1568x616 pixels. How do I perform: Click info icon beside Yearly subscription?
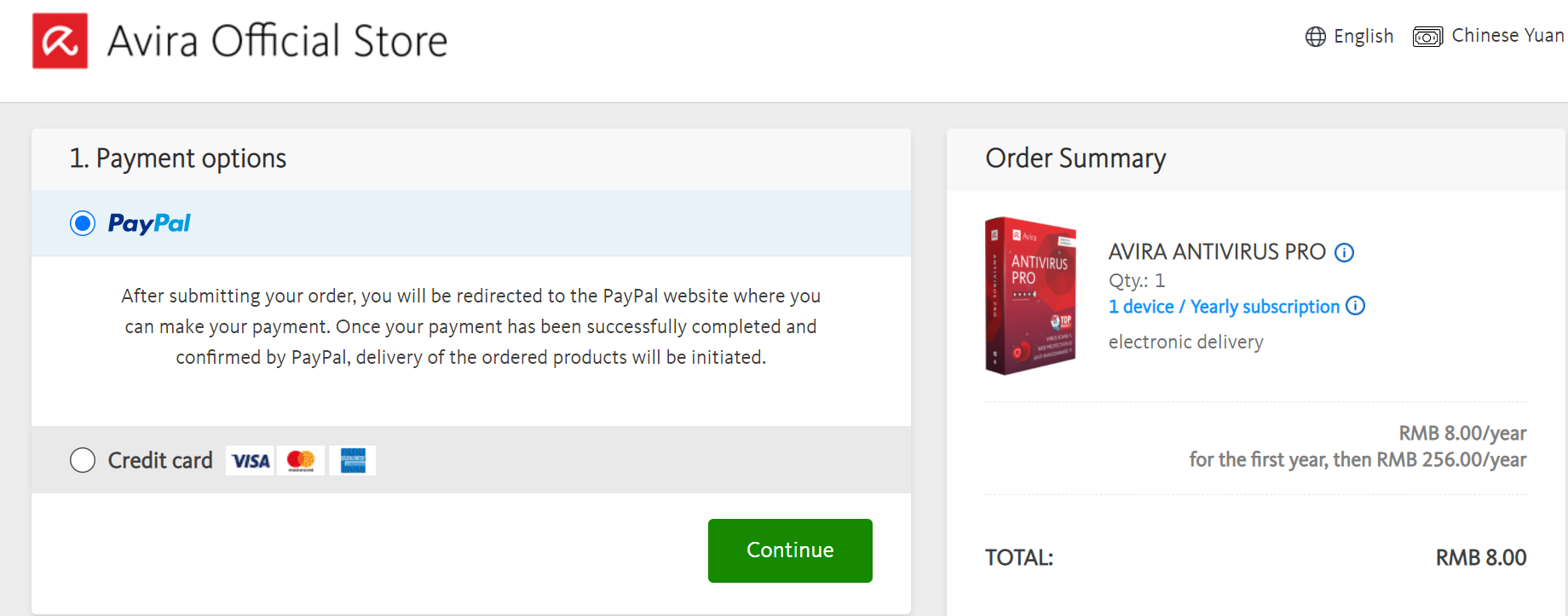coord(1355,306)
